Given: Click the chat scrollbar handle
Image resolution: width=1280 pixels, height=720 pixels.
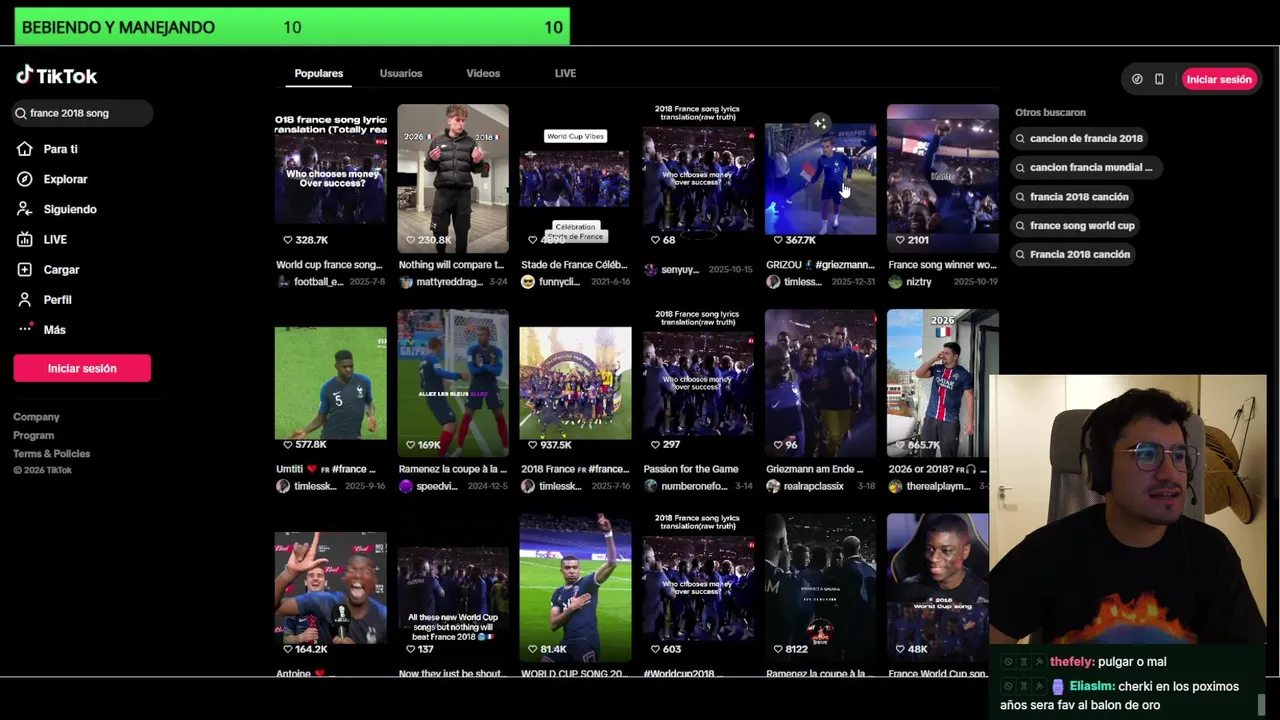Looking at the screenshot, I should pyautogui.click(x=1262, y=706).
